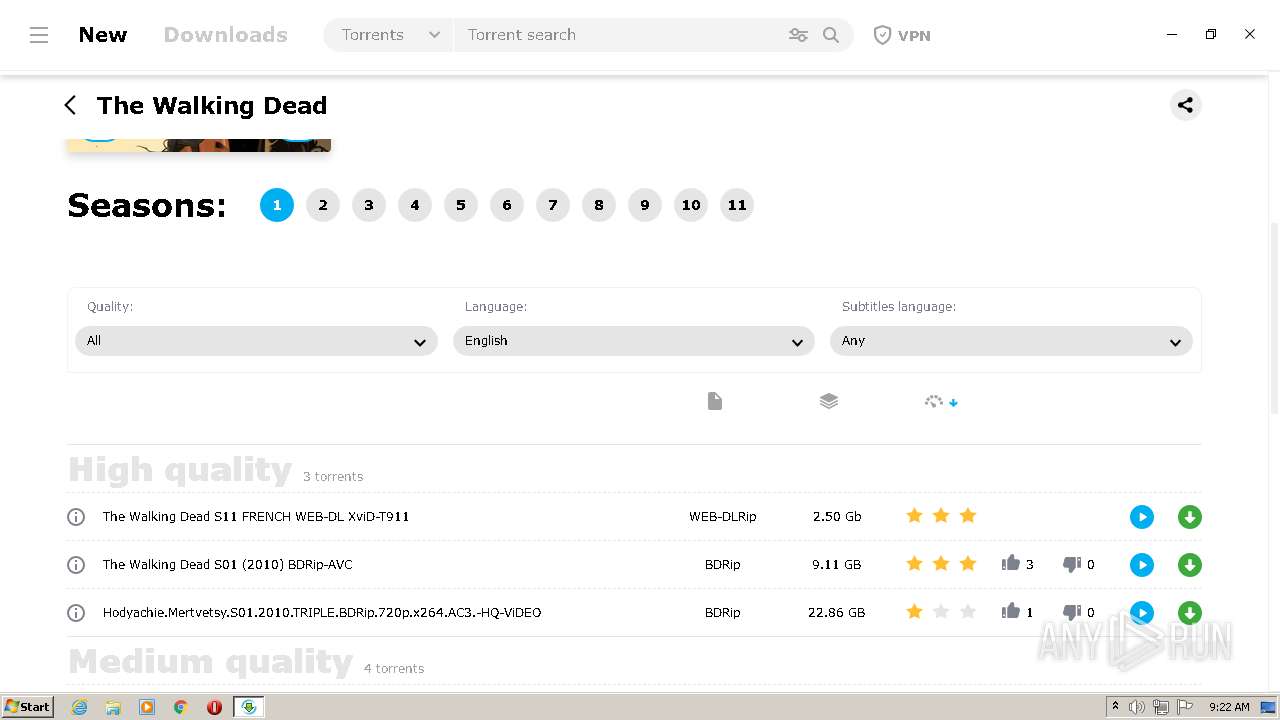This screenshot has height=720, width=1280.
Task: Expand the Subtitles language dropdown
Action: [1011, 341]
